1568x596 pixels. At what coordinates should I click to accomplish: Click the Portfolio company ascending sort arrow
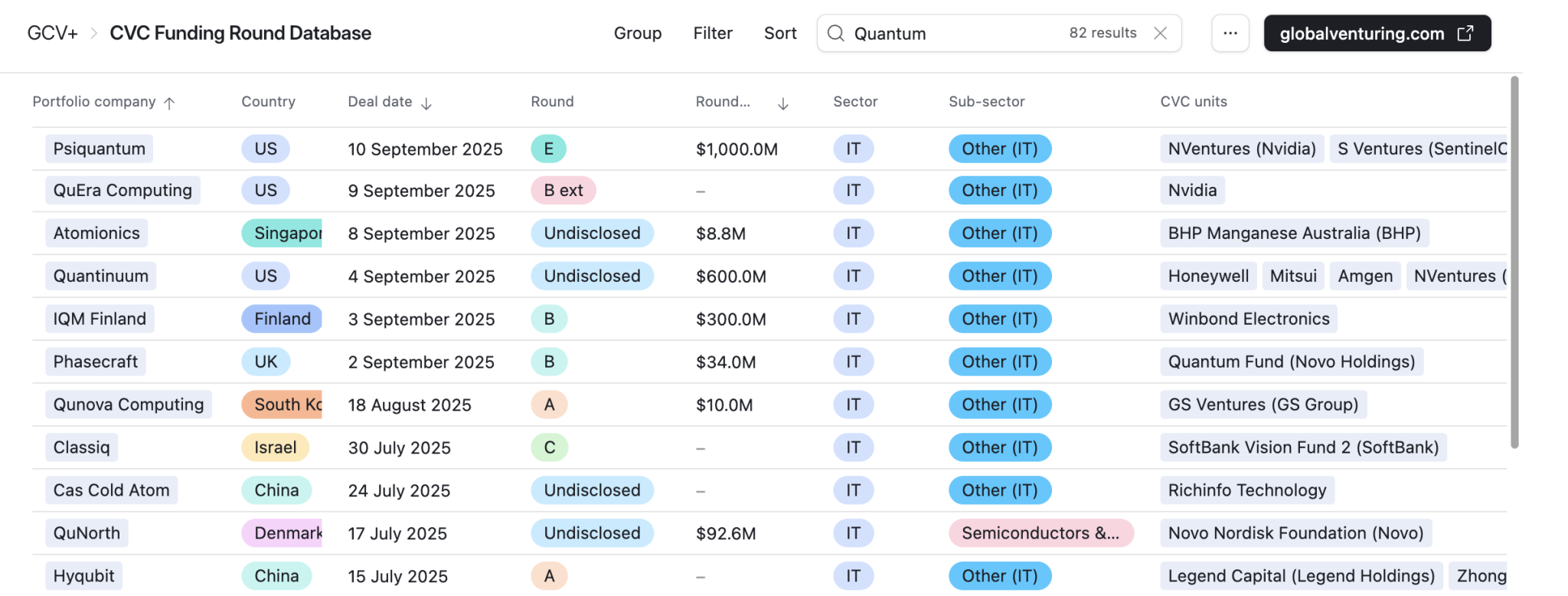click(170, 103)
